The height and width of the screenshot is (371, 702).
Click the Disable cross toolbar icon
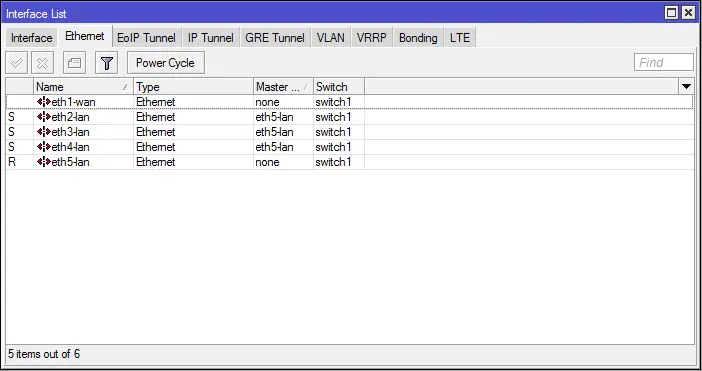pyautogui.click(x=43, y=63)
